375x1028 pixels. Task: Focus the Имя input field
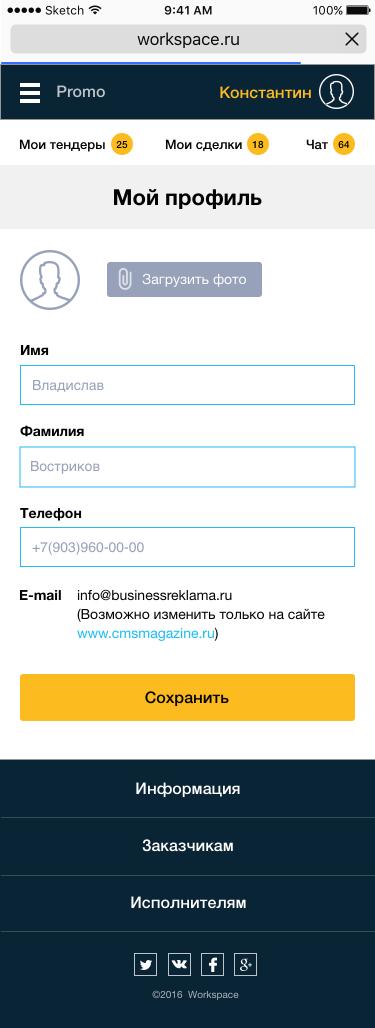[188, 385]
